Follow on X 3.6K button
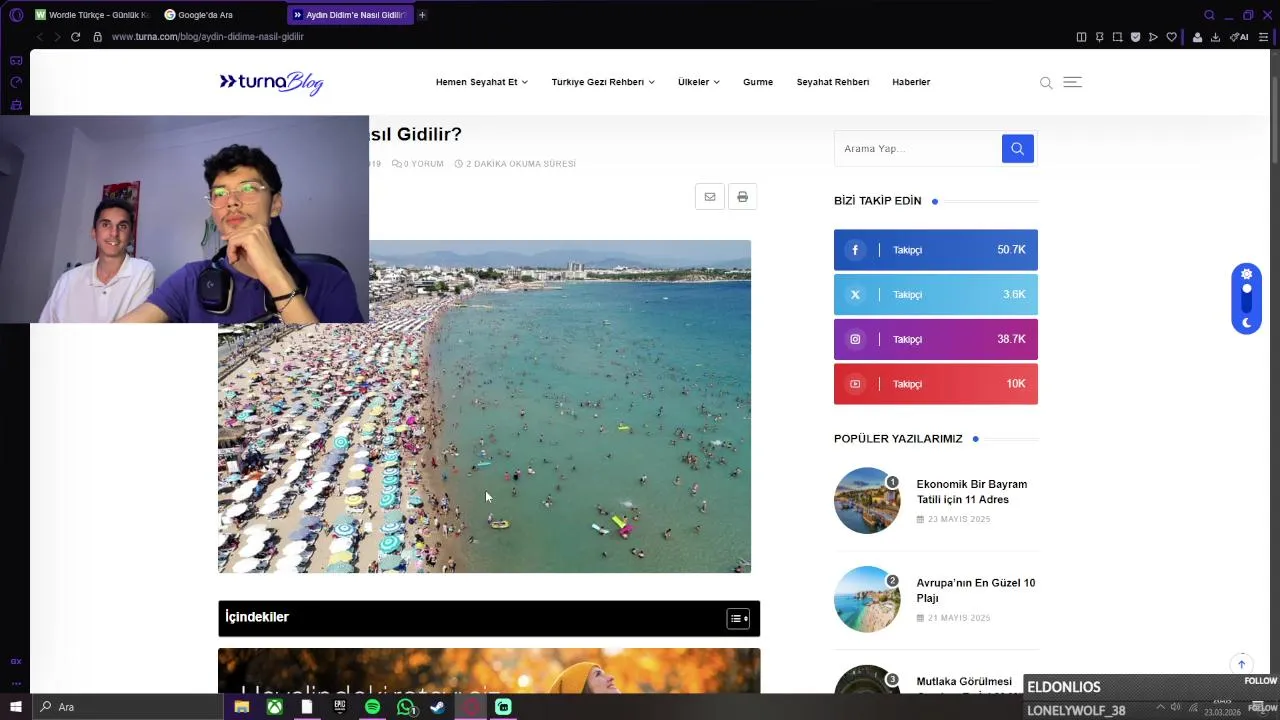The width and height of the screenshot is (1280, 720). 936,295
